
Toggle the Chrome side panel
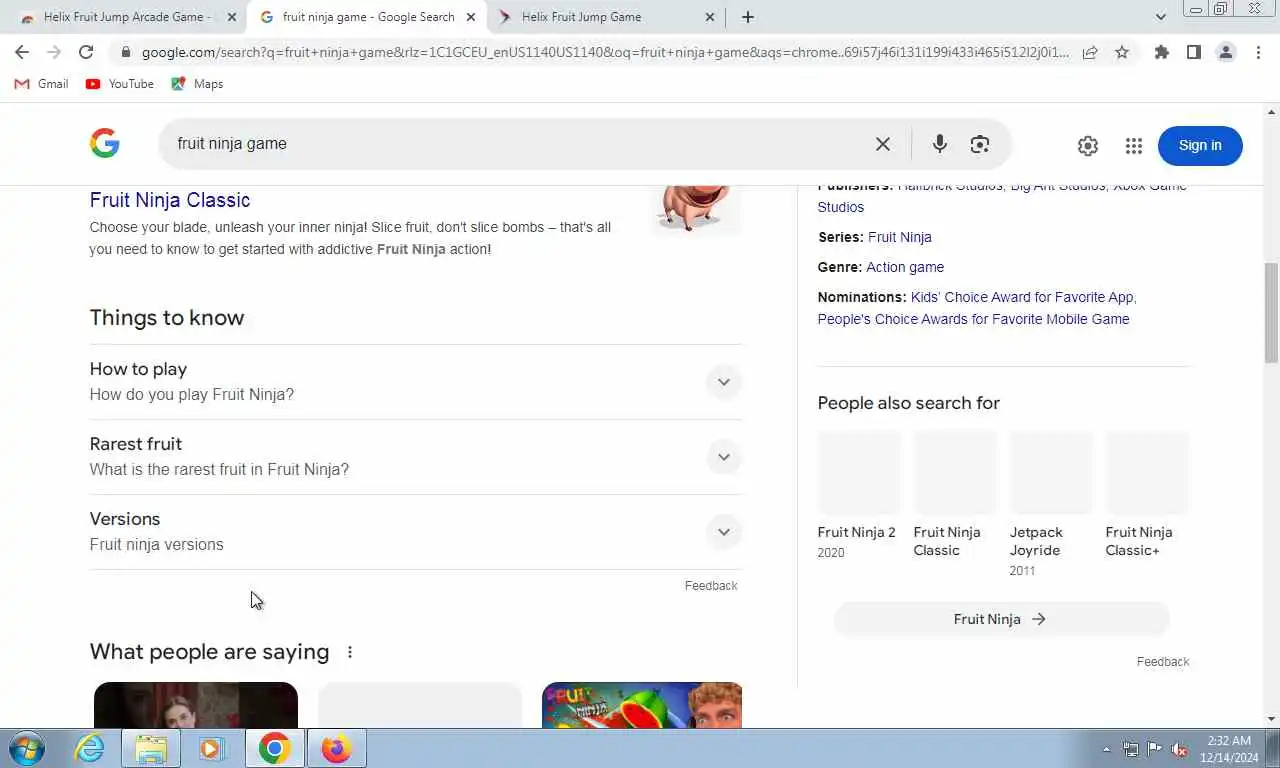1193,52
